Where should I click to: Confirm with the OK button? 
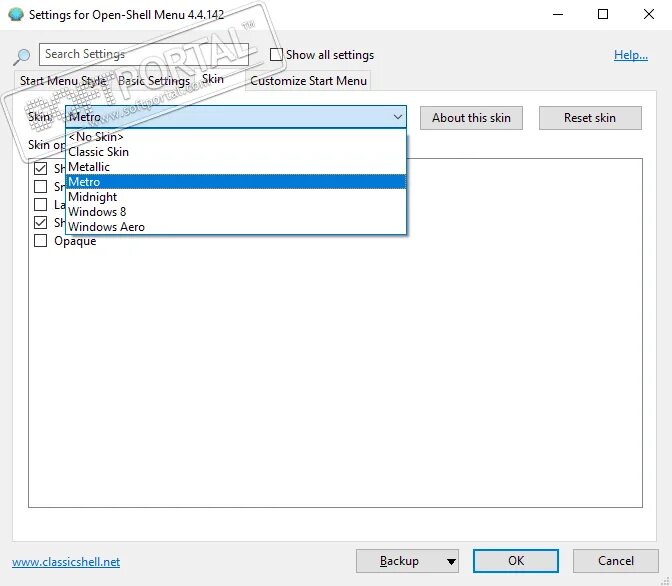pyautogui.click(x=516, y=561)
